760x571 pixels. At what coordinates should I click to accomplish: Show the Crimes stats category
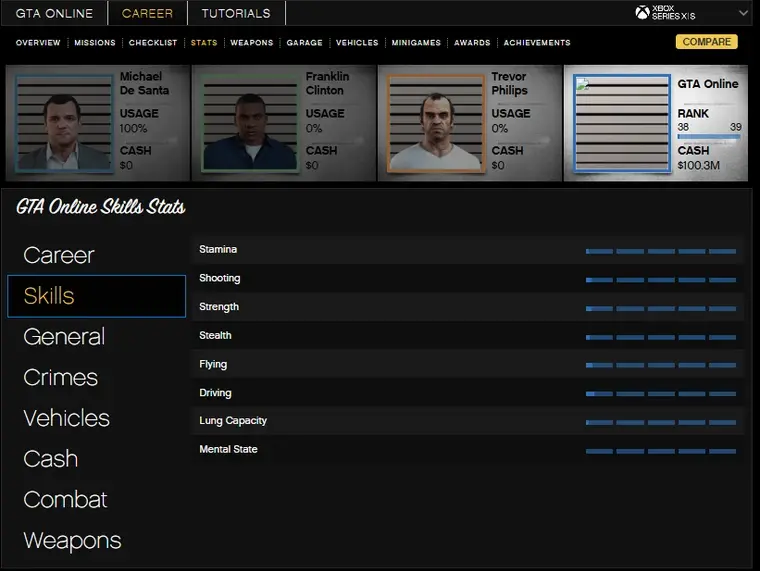(x=61, y=378)
